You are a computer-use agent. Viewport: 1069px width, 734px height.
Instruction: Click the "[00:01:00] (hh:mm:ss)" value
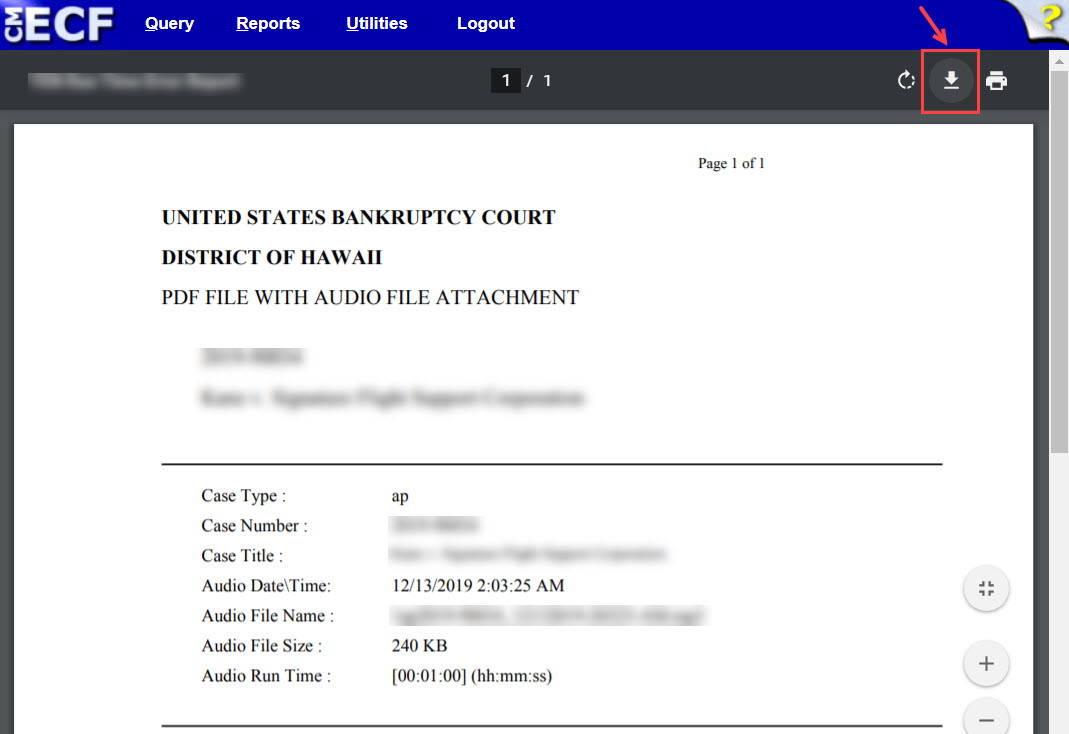(x=472, y=676)
